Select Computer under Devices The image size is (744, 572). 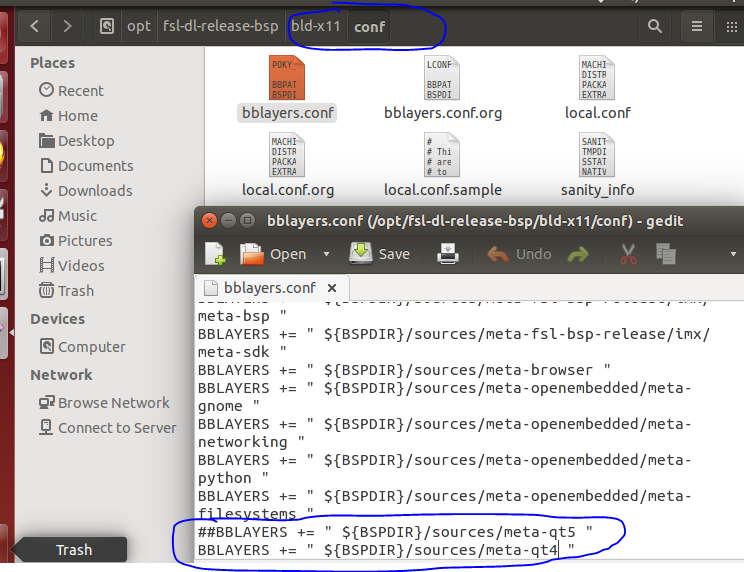coord(83,347)
